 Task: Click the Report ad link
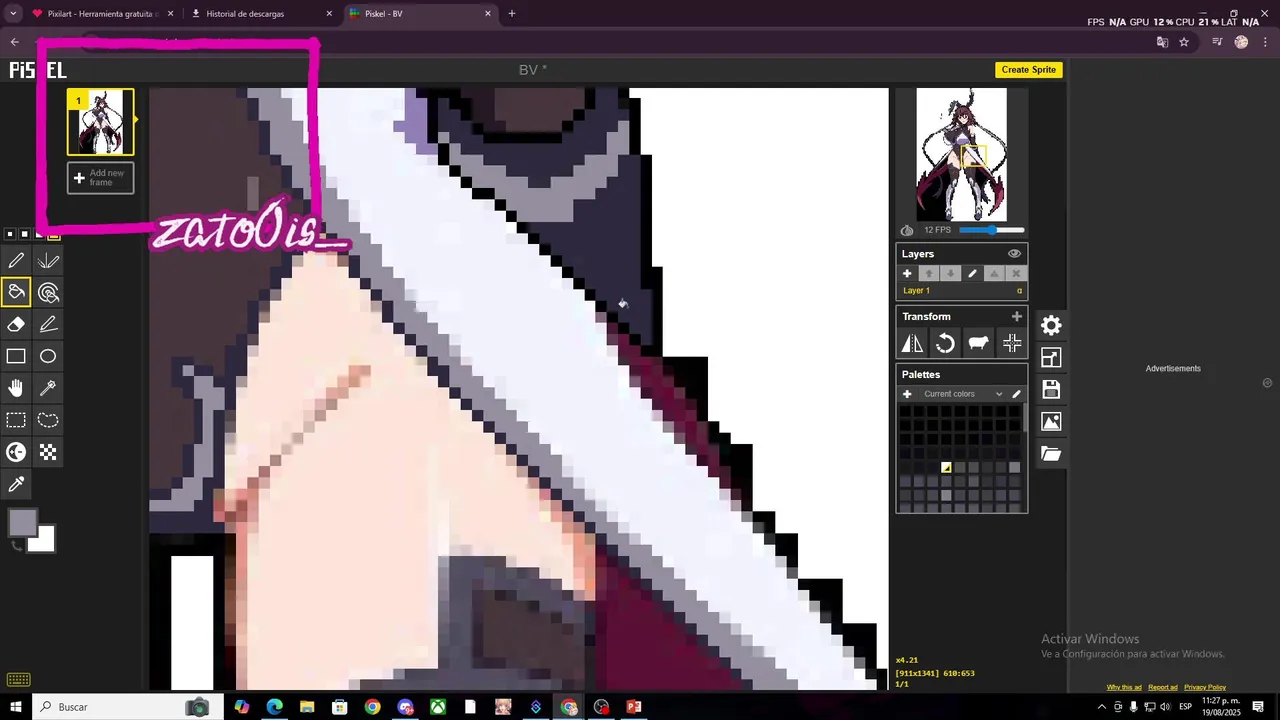pyautogui.click(x=1163, y=687)
